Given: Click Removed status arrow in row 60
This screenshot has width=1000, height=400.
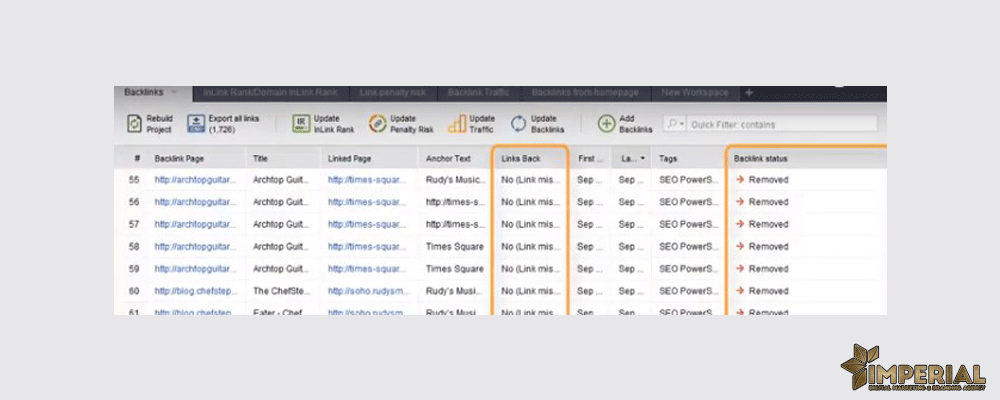Looking at the screenshot, I should click(x=740, y=291).
